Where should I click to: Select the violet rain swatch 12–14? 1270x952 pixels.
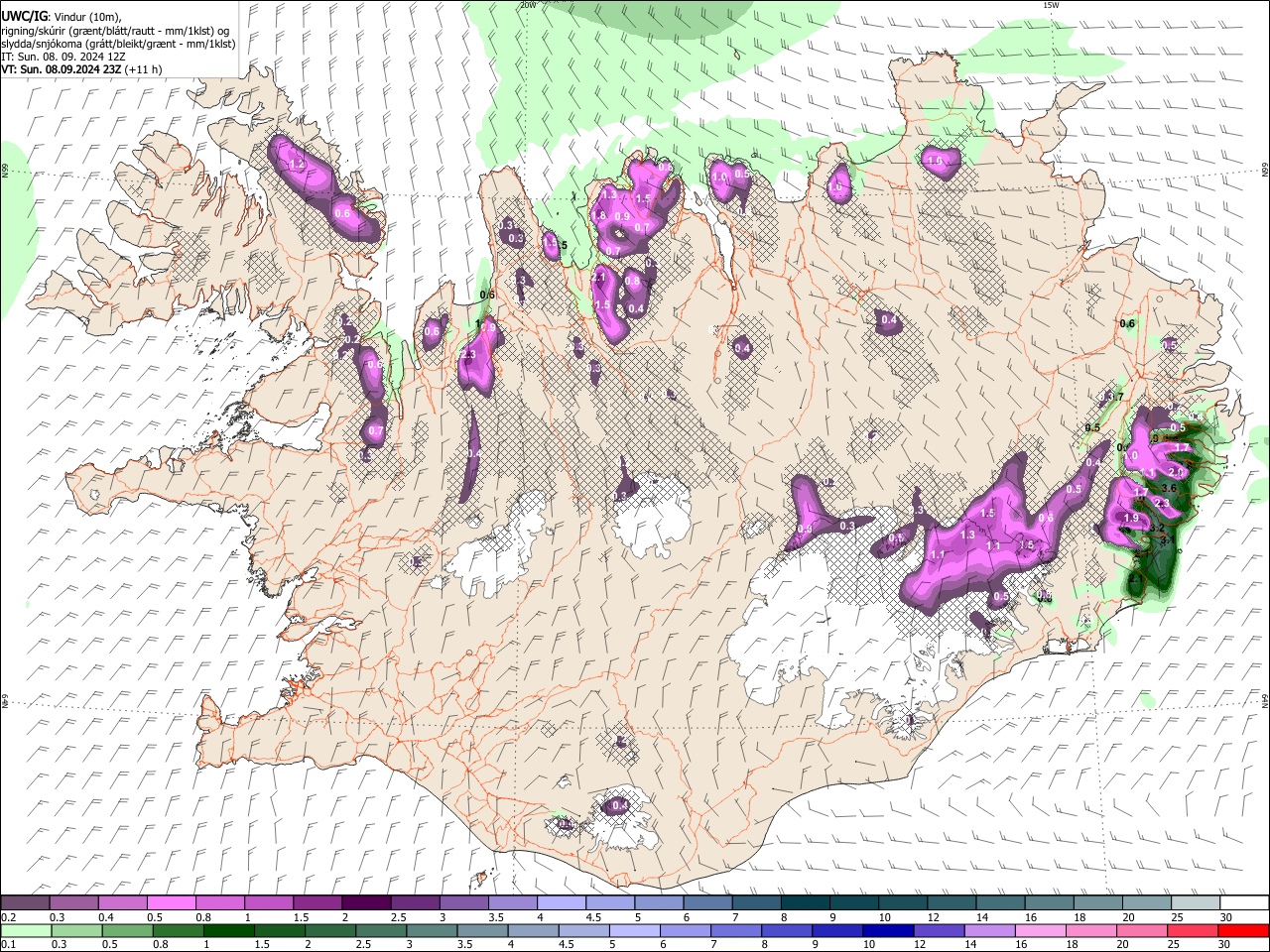(939, 930)
